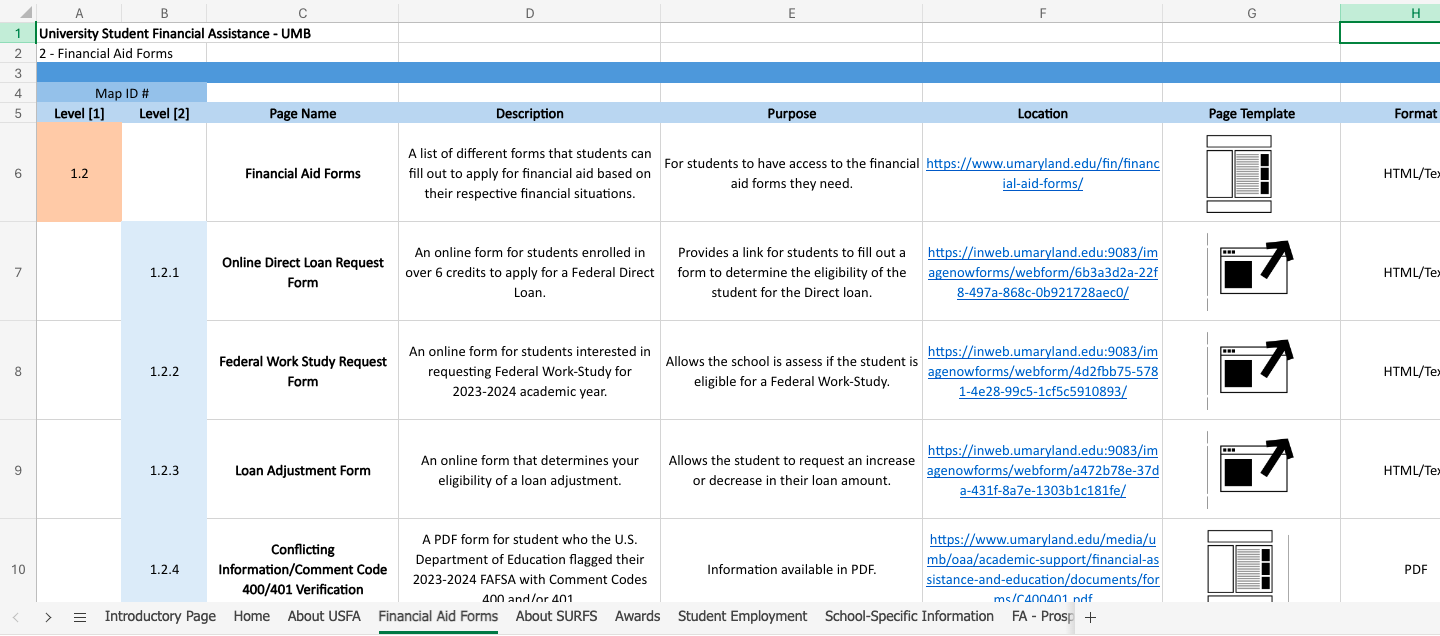Click the 'Online Direct Loan Request Form' cell
This screenshot has width=1440, height=636.
(x=303, y=272)
